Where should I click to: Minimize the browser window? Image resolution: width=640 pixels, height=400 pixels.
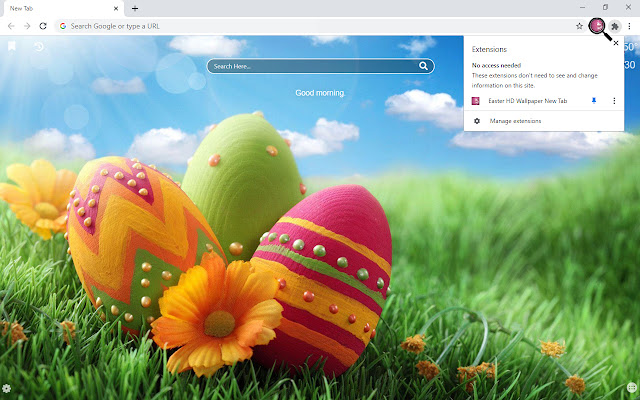(582, 7)
